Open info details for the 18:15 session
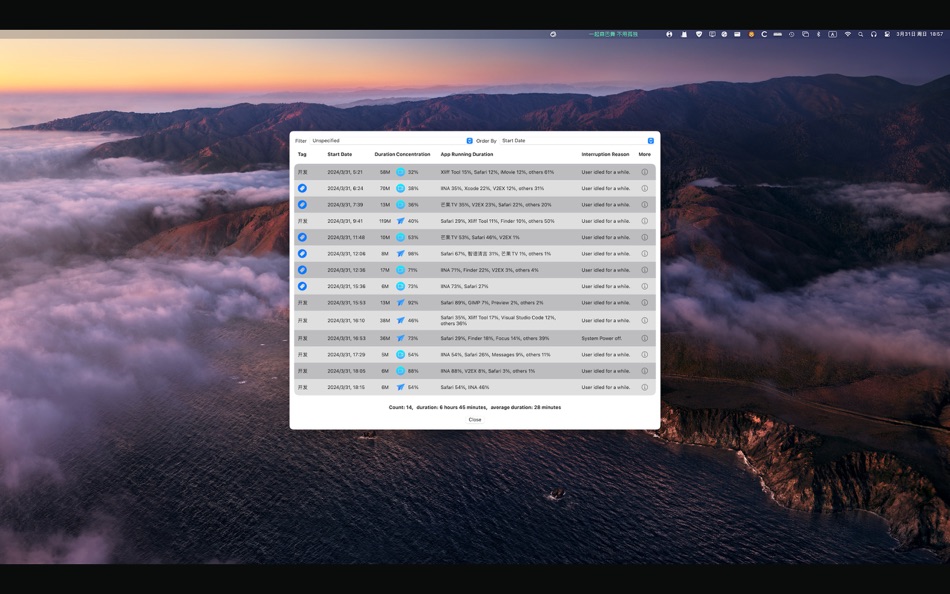Viewport: 950px width, 594px height. point(645,387)
